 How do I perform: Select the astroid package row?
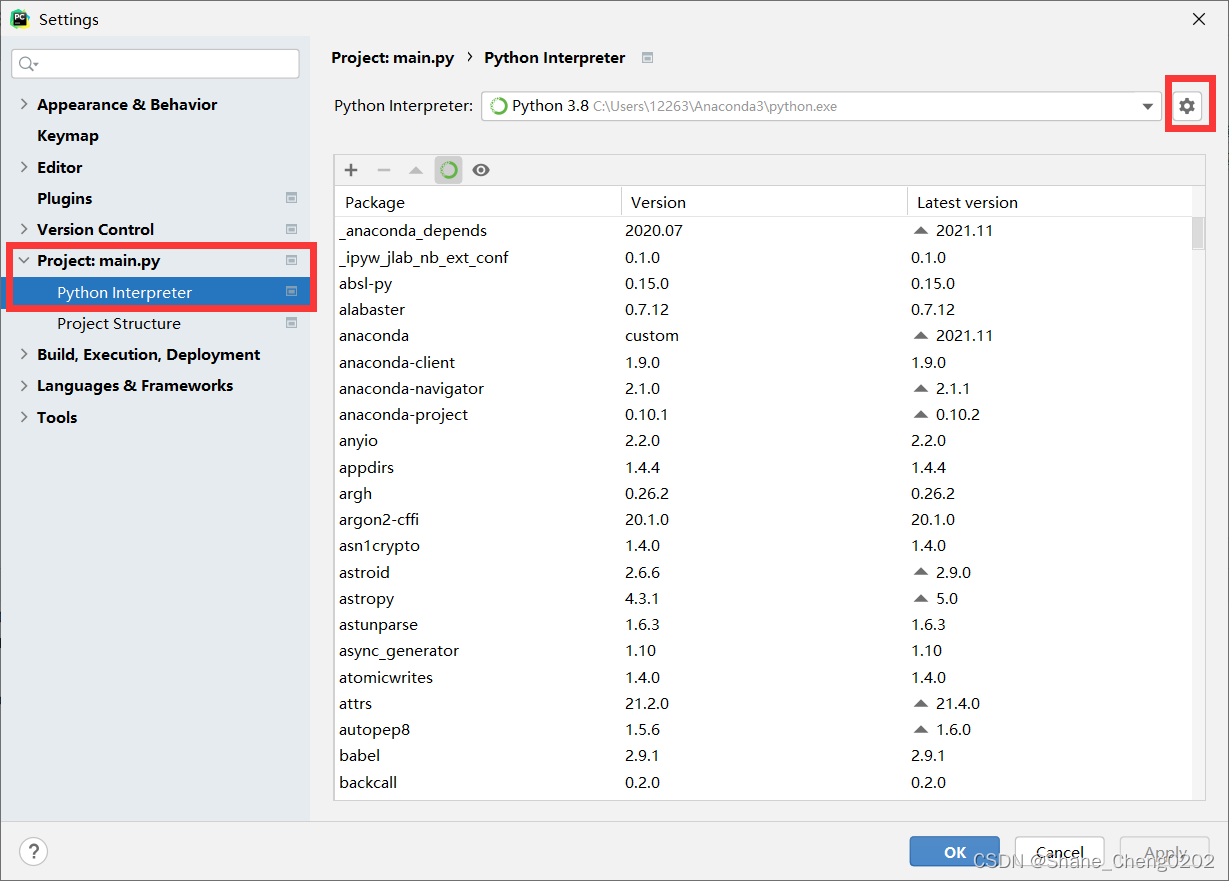pos(763,572)
